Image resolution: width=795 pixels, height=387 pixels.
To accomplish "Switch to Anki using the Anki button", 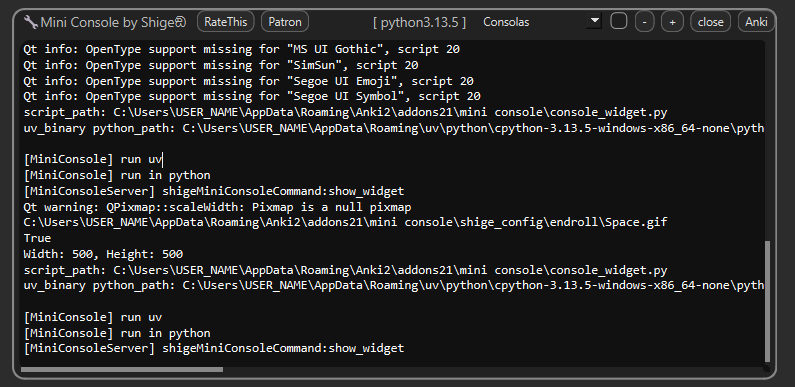I will click(756, 22).
